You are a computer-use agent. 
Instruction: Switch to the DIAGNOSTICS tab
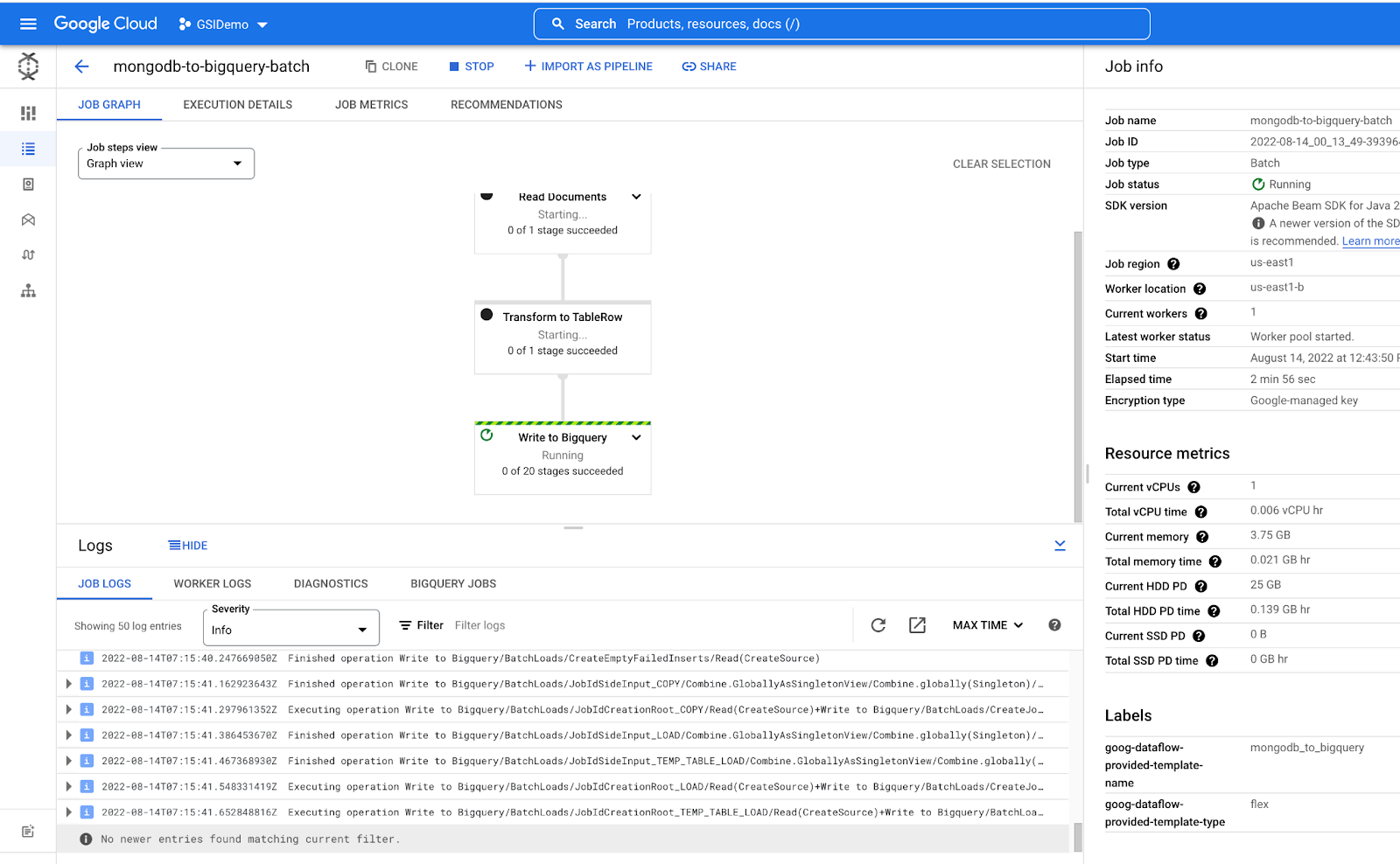(x=331, y=584)
